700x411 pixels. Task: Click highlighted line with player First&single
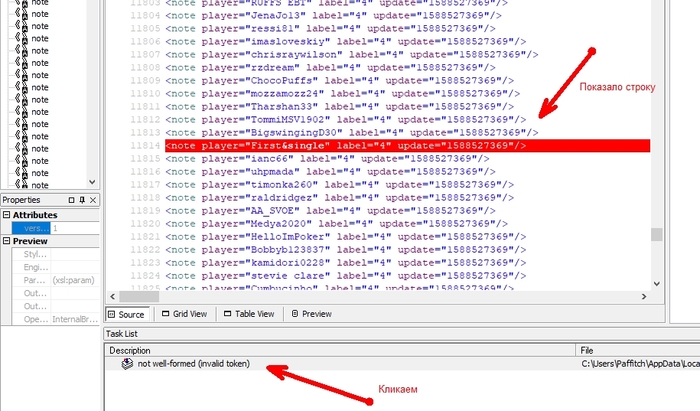click(x=407, y=145)
